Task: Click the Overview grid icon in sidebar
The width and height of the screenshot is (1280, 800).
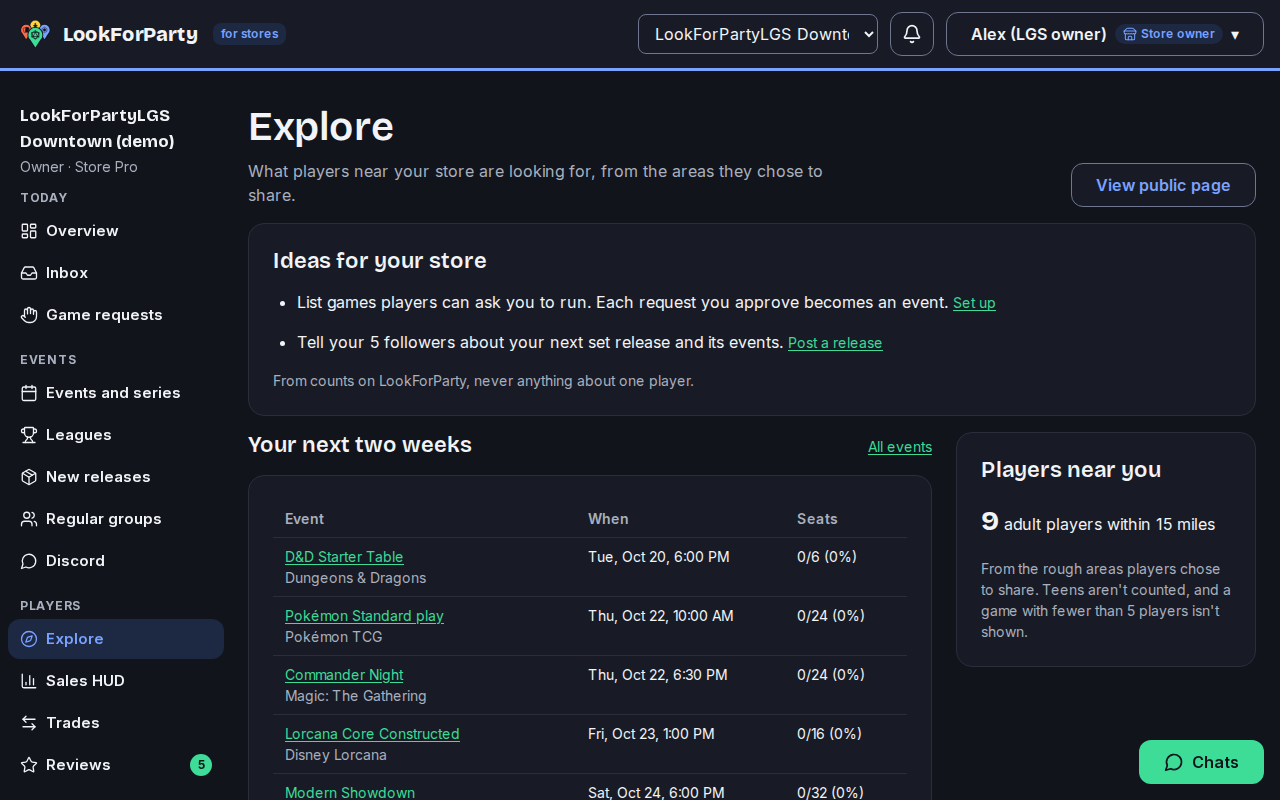Action: (29, 231)
